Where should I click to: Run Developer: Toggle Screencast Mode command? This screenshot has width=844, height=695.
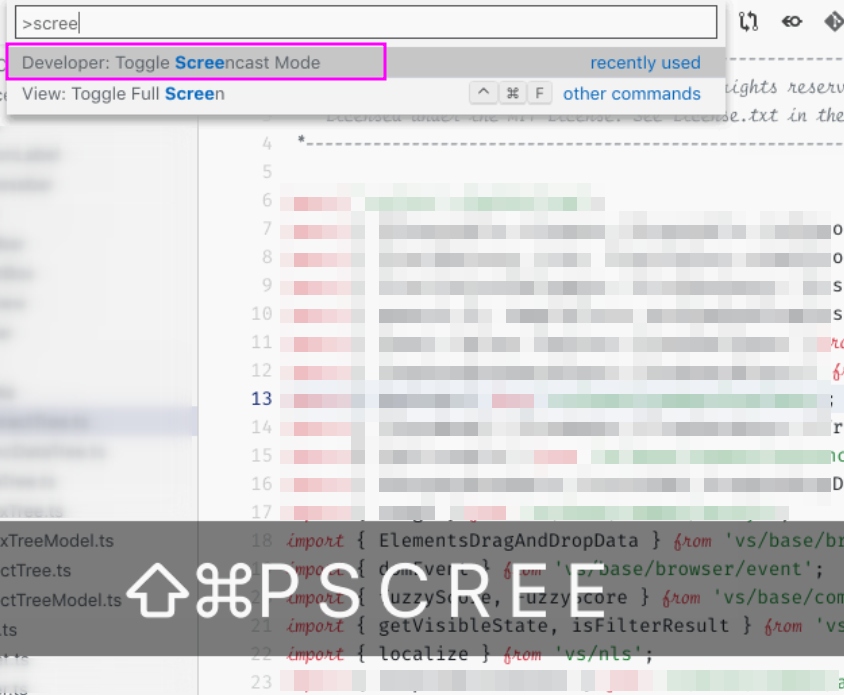coord(366,62)
